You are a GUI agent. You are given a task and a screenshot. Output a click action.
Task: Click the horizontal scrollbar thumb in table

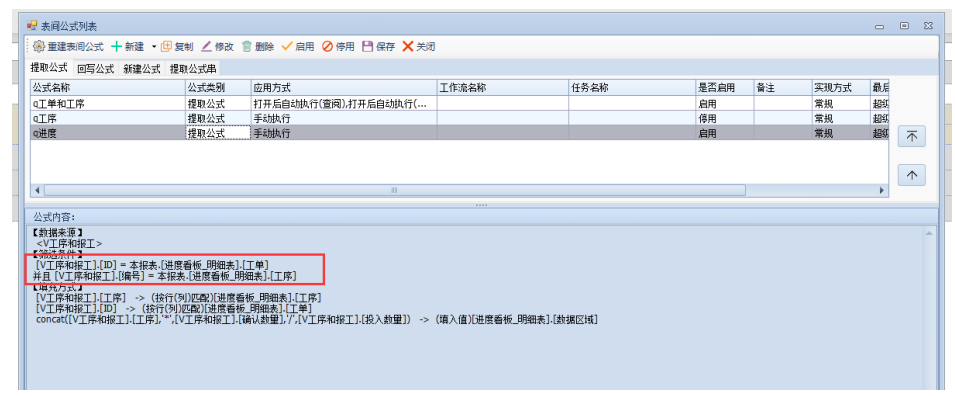point(394,190)
